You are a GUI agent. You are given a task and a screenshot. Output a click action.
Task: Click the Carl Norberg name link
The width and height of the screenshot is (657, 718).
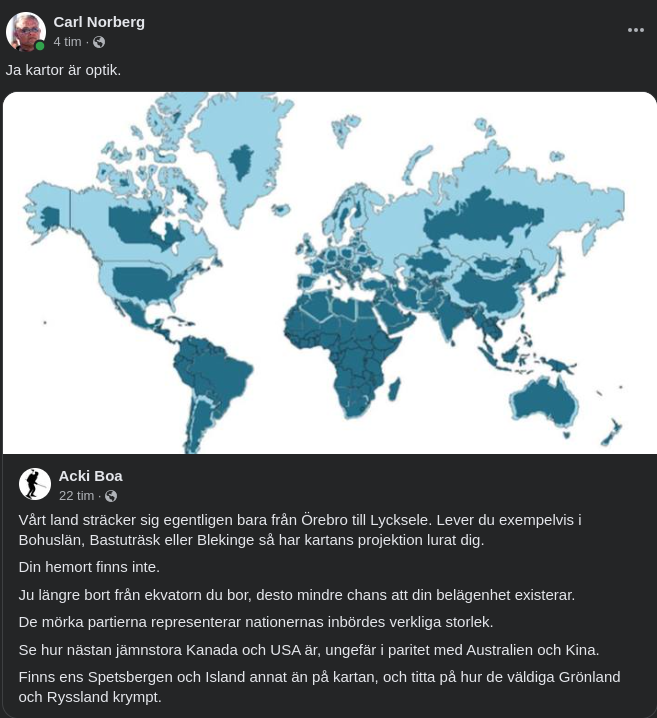click(x=99, y=22)
